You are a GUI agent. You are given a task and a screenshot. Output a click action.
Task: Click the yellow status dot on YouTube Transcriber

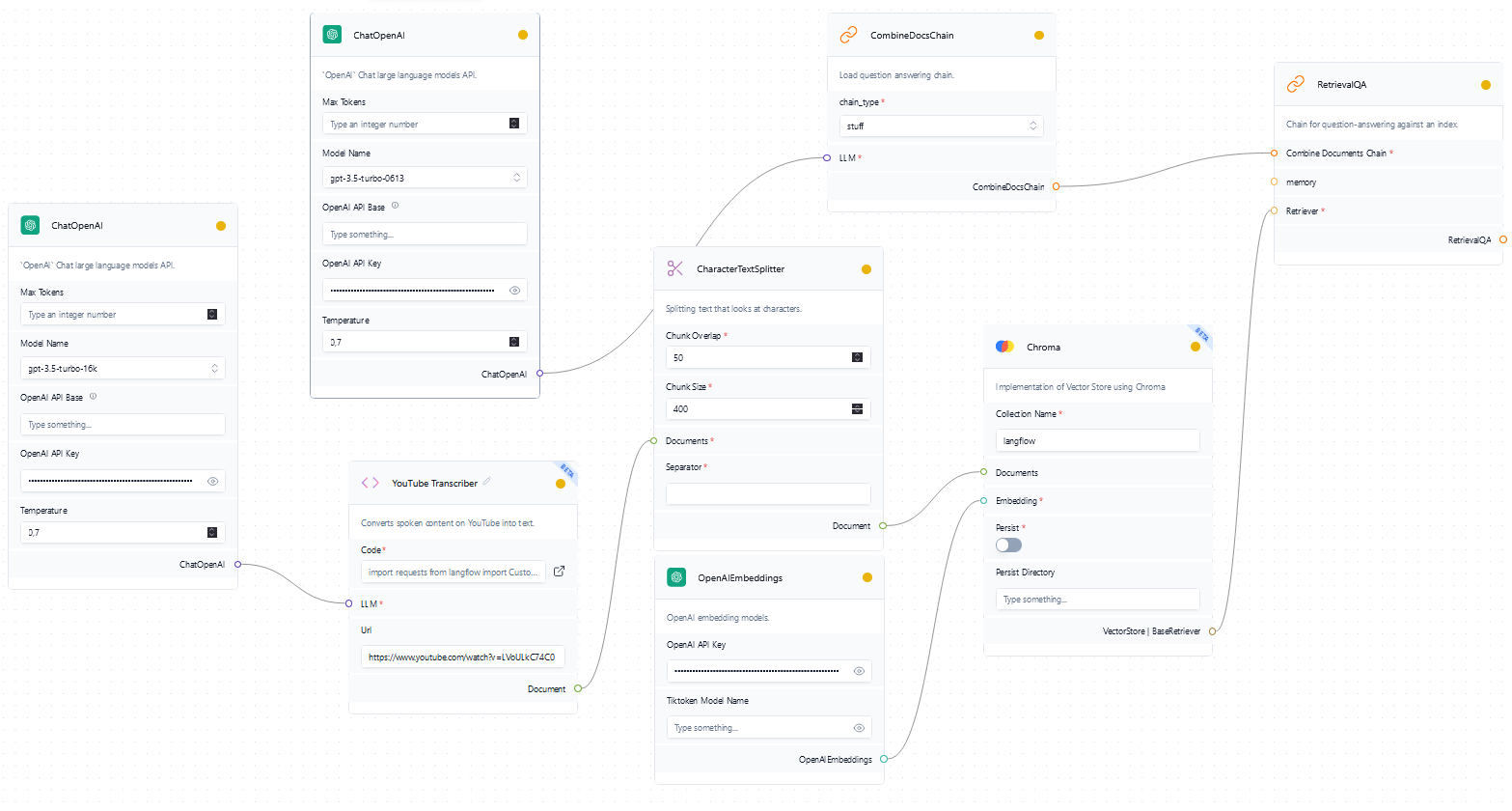point(560,484)
